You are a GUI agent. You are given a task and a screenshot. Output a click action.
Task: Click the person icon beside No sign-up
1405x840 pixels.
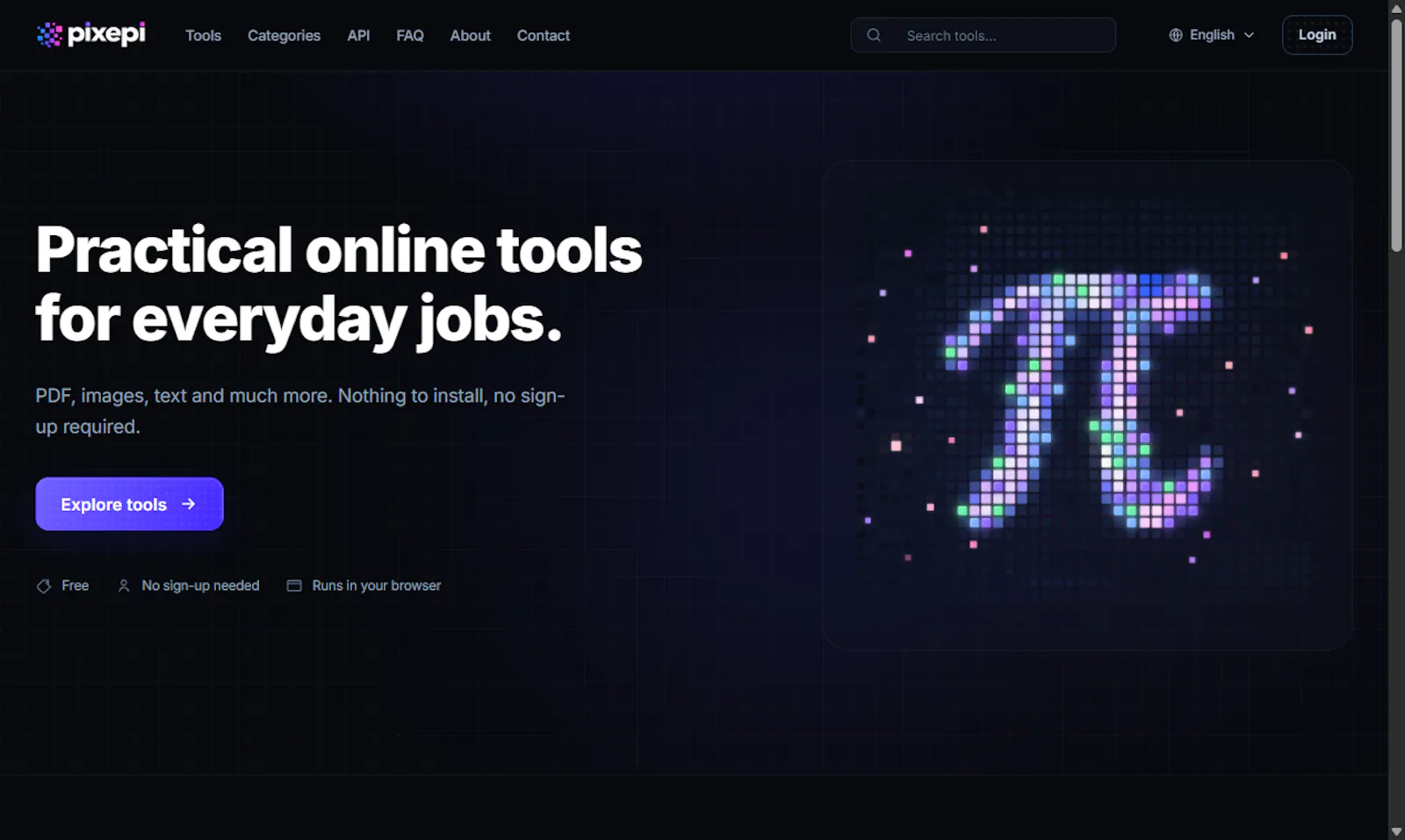(x=124, y=585)
